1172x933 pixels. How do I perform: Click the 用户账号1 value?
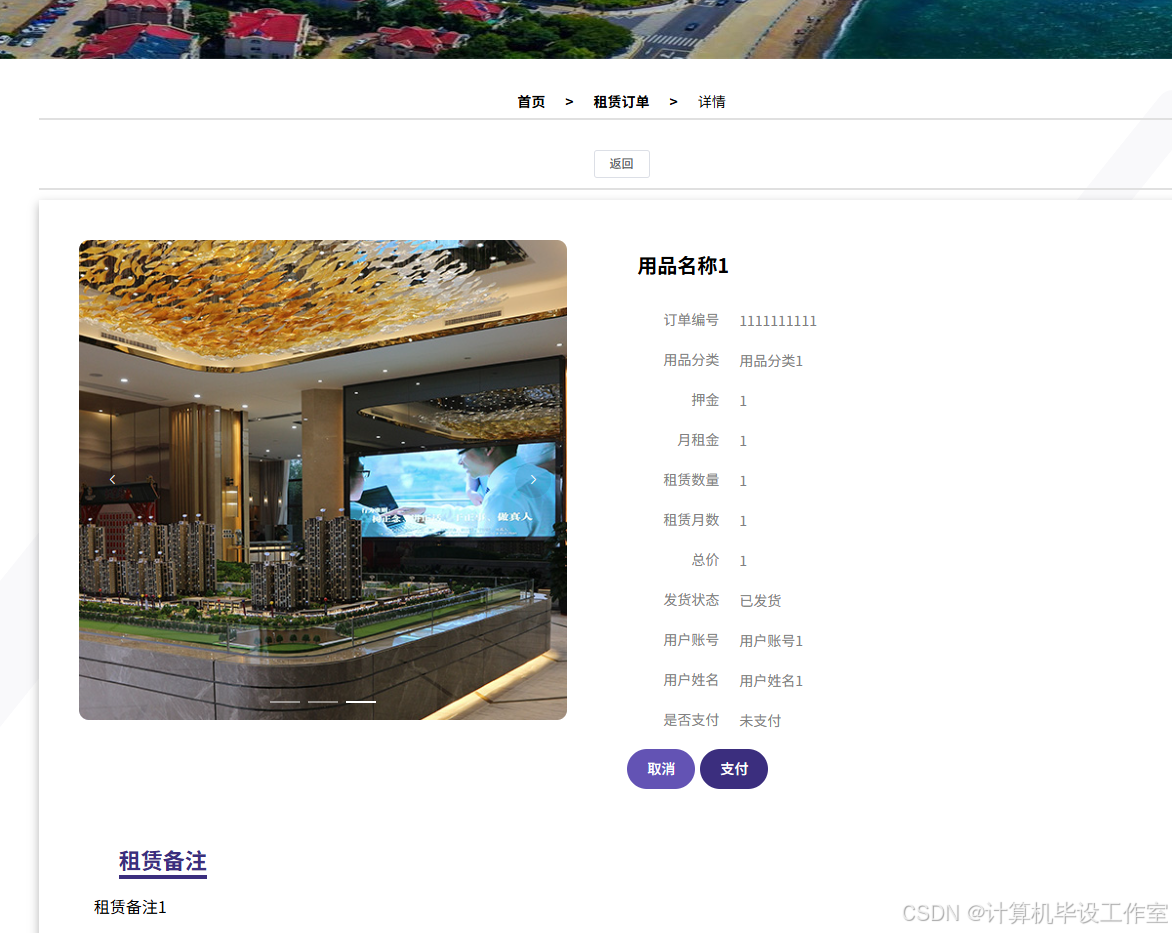[771, 641]
